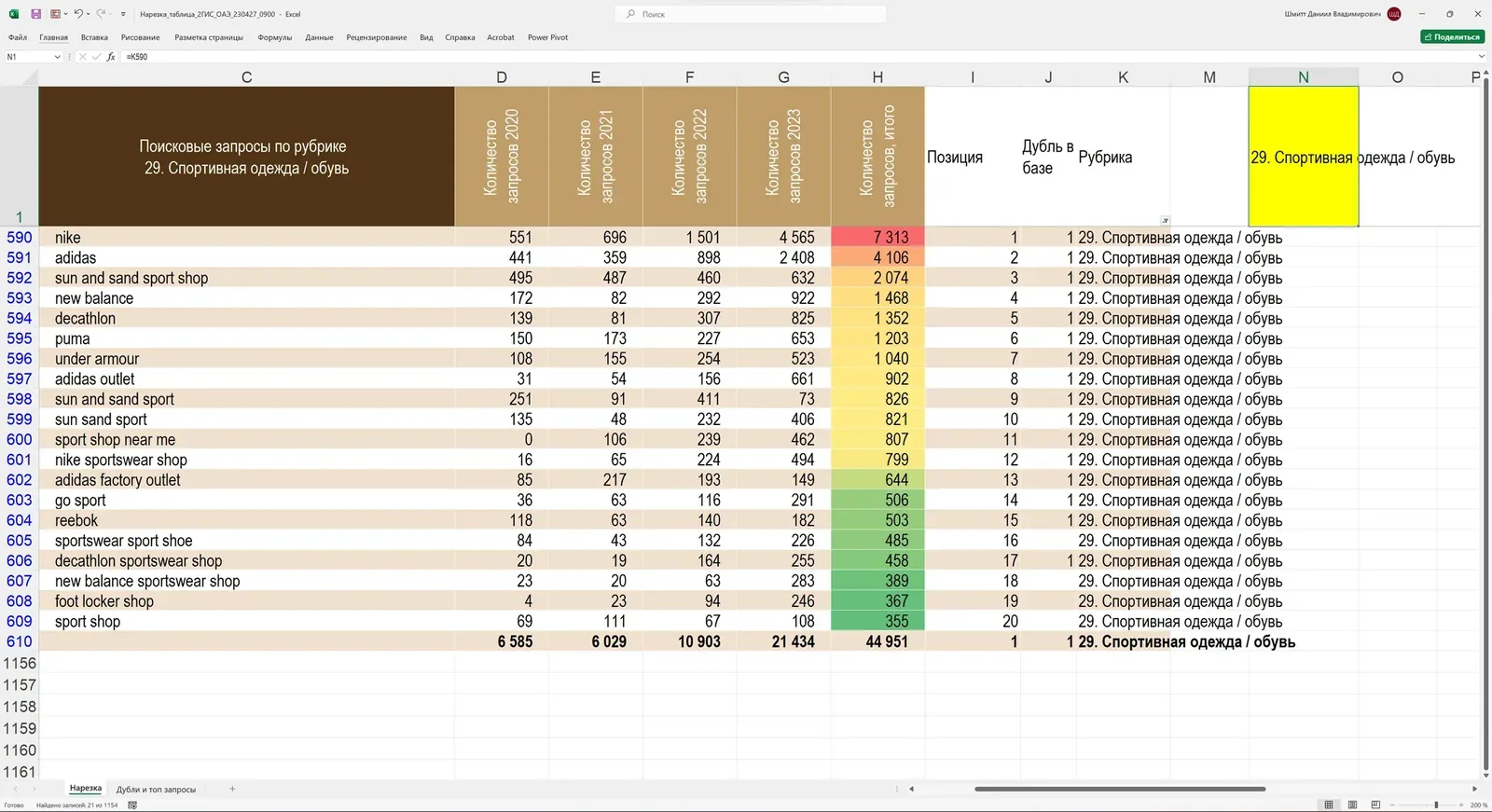Open the Вид ribbon tab

tap(426, 37)
